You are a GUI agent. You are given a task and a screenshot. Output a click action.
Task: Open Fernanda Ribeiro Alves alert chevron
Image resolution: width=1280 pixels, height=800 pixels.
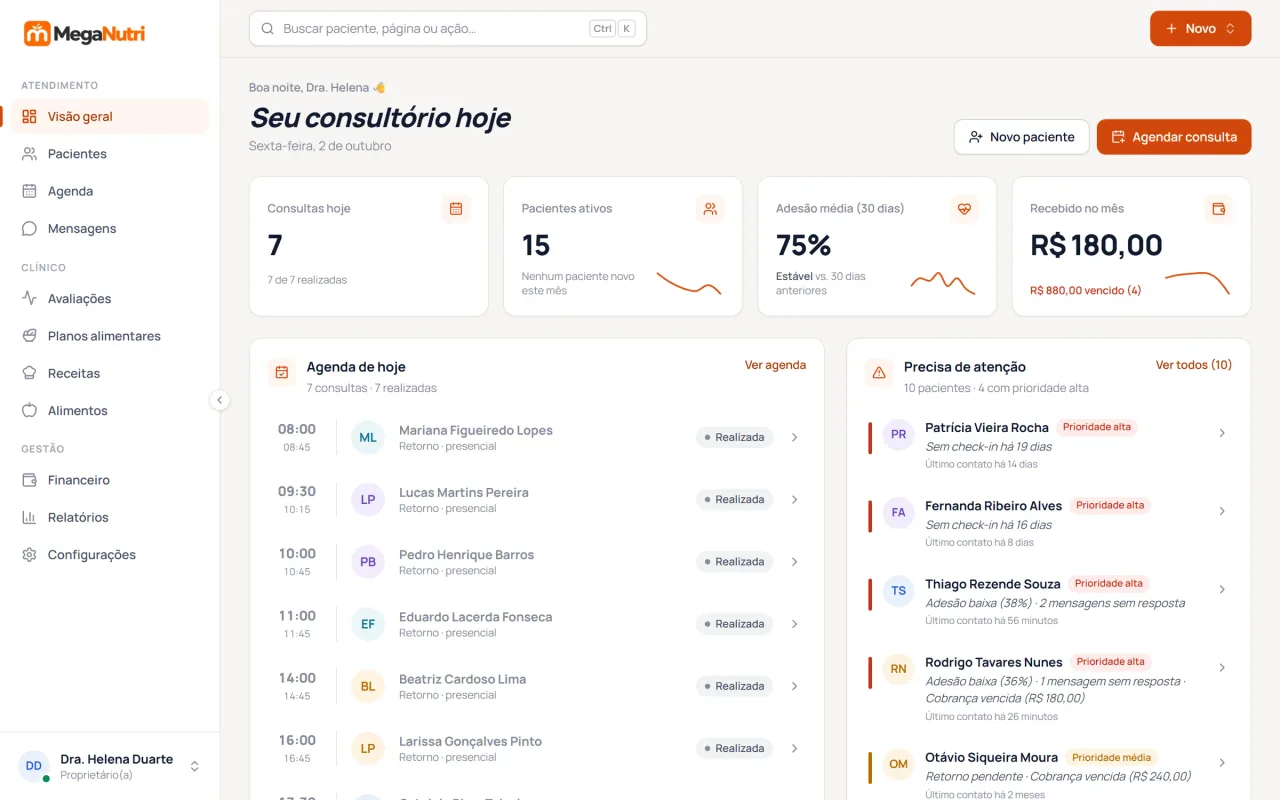click(1222, 512)
